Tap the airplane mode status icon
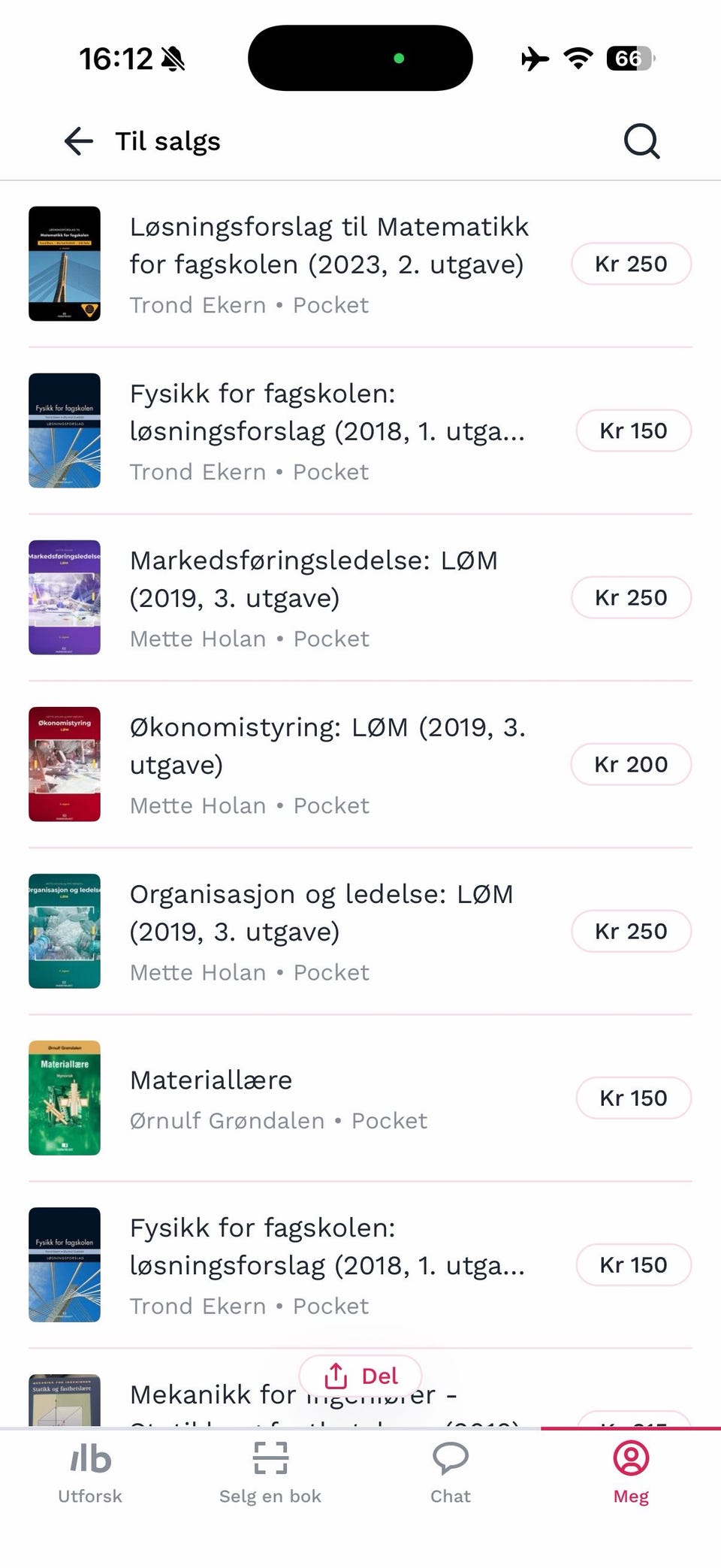Viewport: 721px width, 1568px height. pyautogui.click(x=535, y=58)
